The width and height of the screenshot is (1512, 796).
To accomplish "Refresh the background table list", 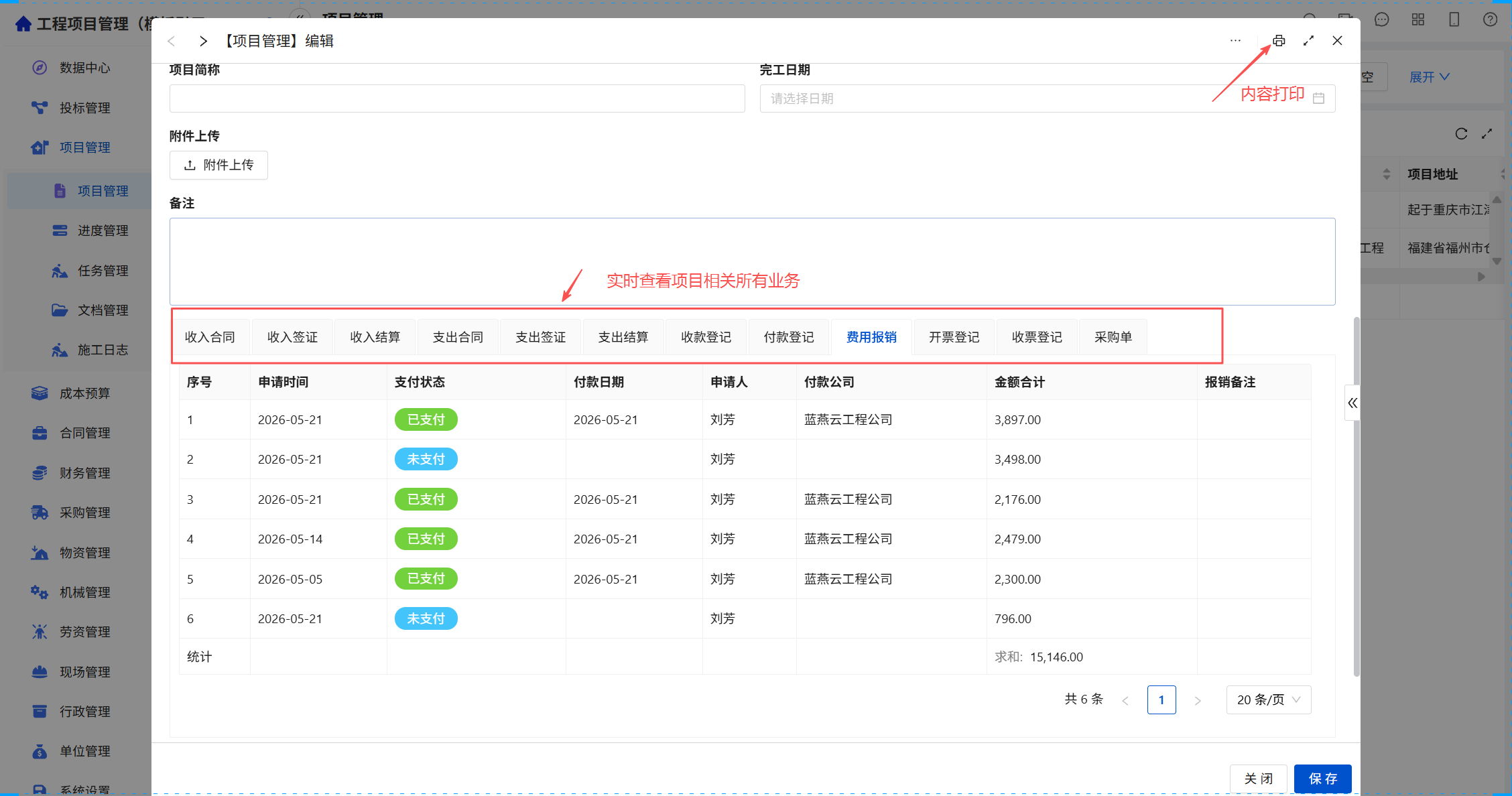I will click(x=1461, y=134).
